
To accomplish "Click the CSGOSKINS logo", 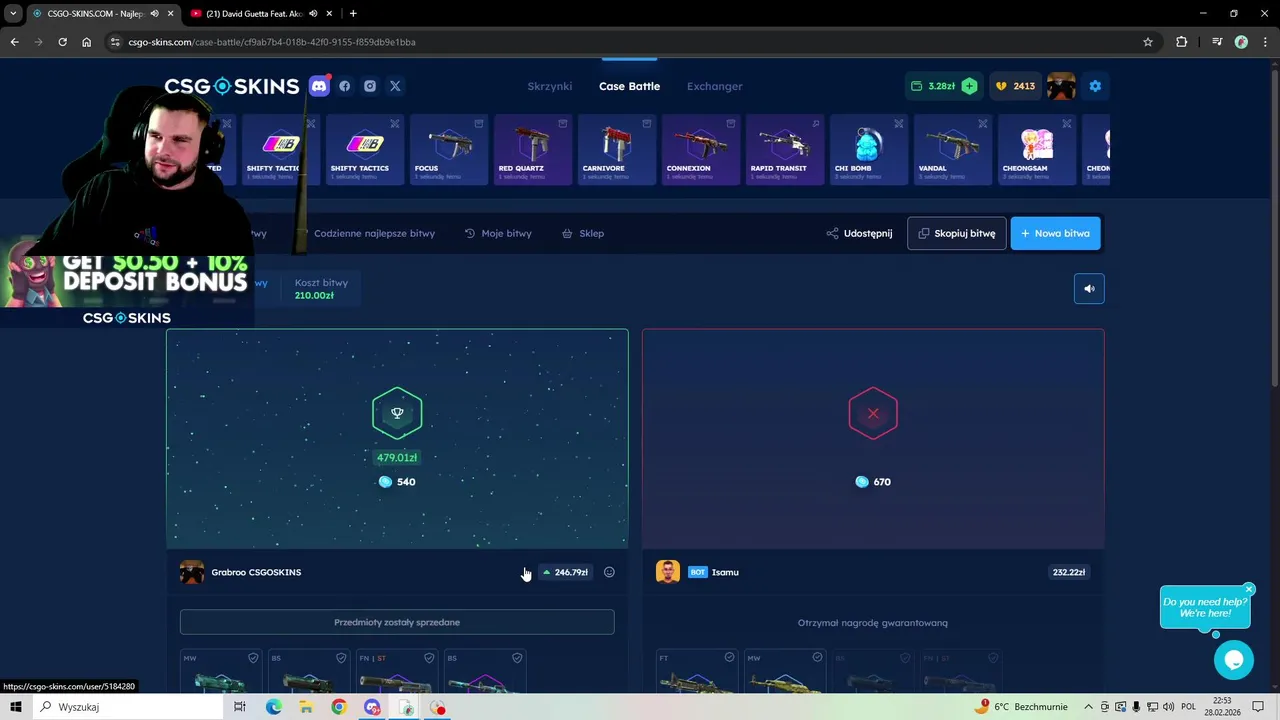I will point(232,86).
